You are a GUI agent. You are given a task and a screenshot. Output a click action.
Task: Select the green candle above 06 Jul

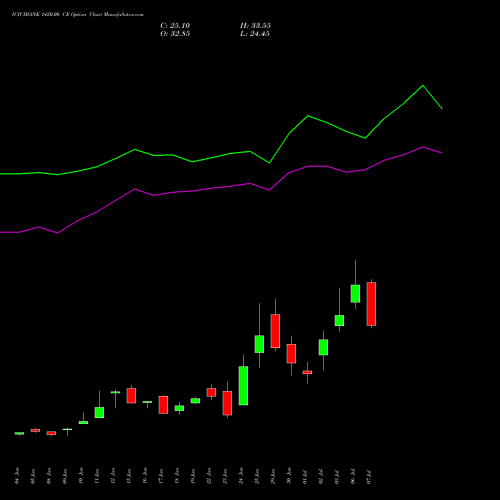tap(355, 294)
